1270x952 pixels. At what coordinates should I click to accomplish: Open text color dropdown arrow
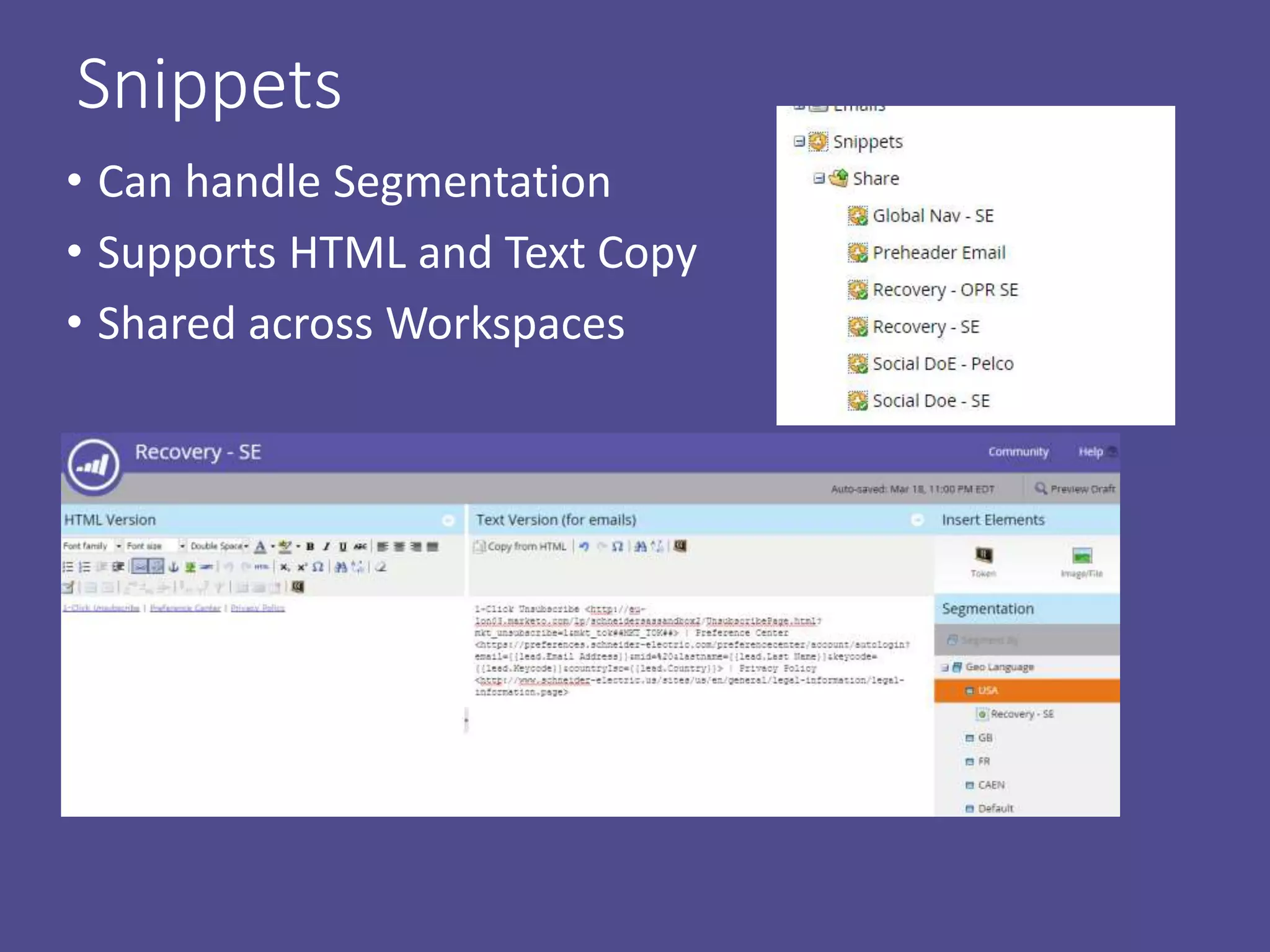273,547
